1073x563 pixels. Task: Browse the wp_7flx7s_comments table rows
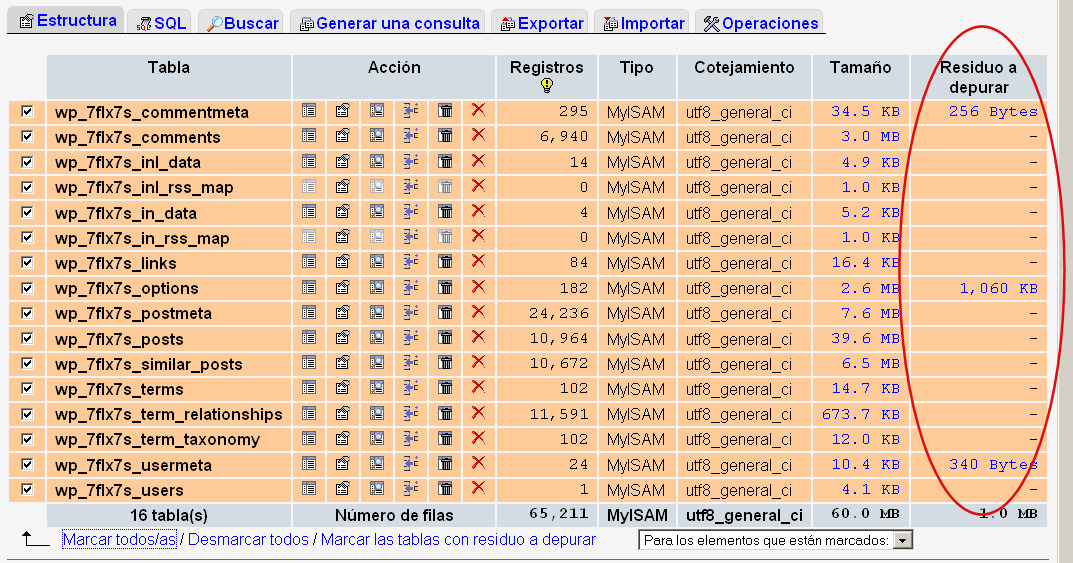pyautogui.click(x=309, y=136)
